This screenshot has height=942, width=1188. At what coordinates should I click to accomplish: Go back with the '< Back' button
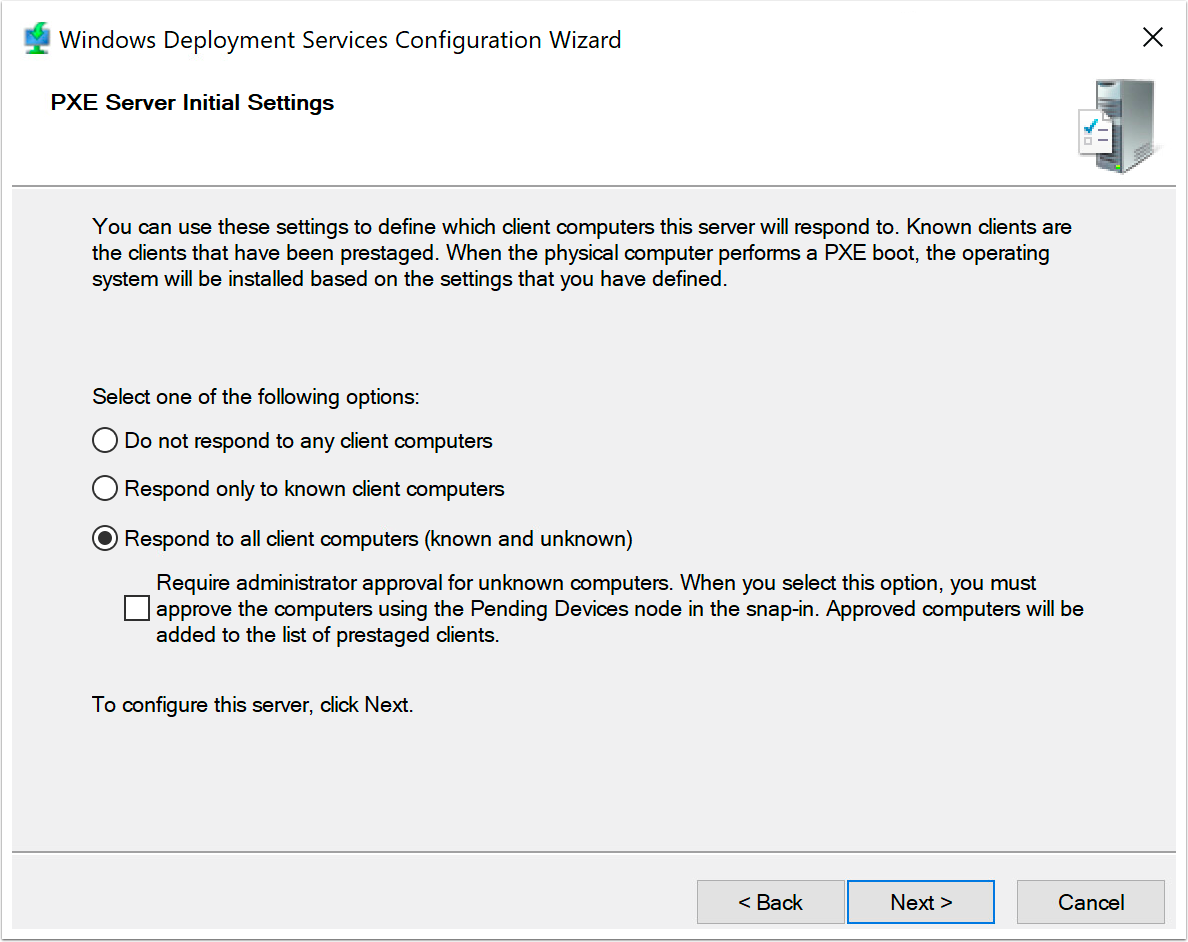click(x=770, y=902)
